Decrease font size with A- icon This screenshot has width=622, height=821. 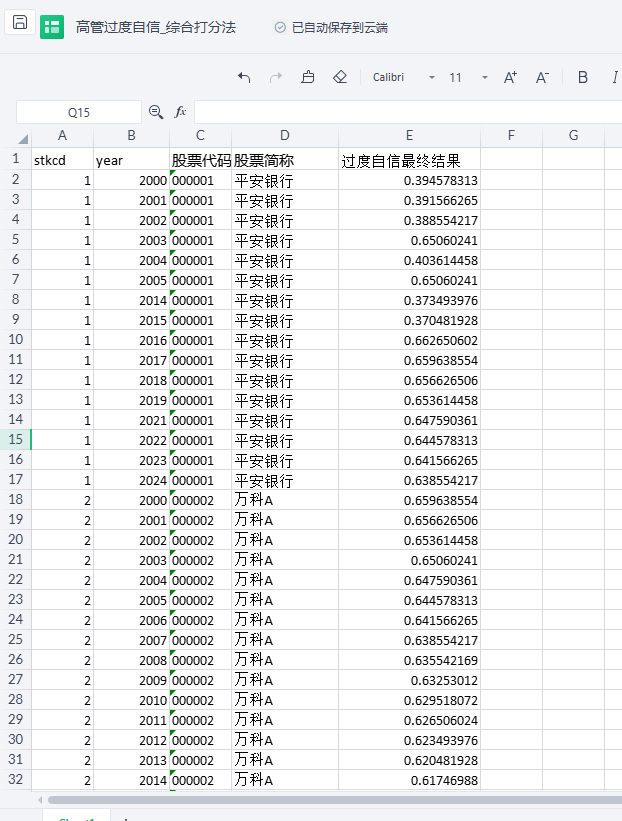coord(542,77)
